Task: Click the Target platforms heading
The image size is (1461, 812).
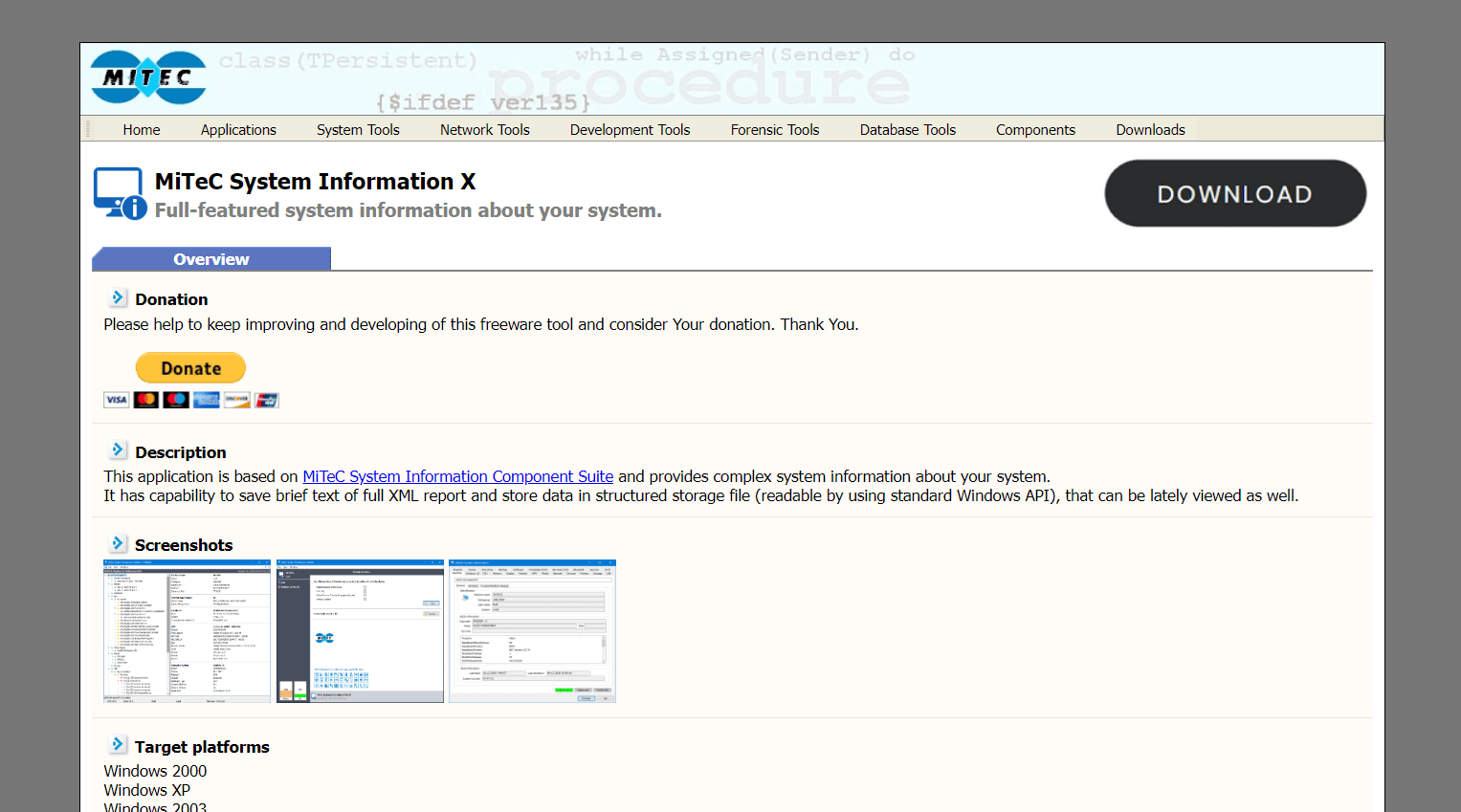Action: (x=202, y=747)
